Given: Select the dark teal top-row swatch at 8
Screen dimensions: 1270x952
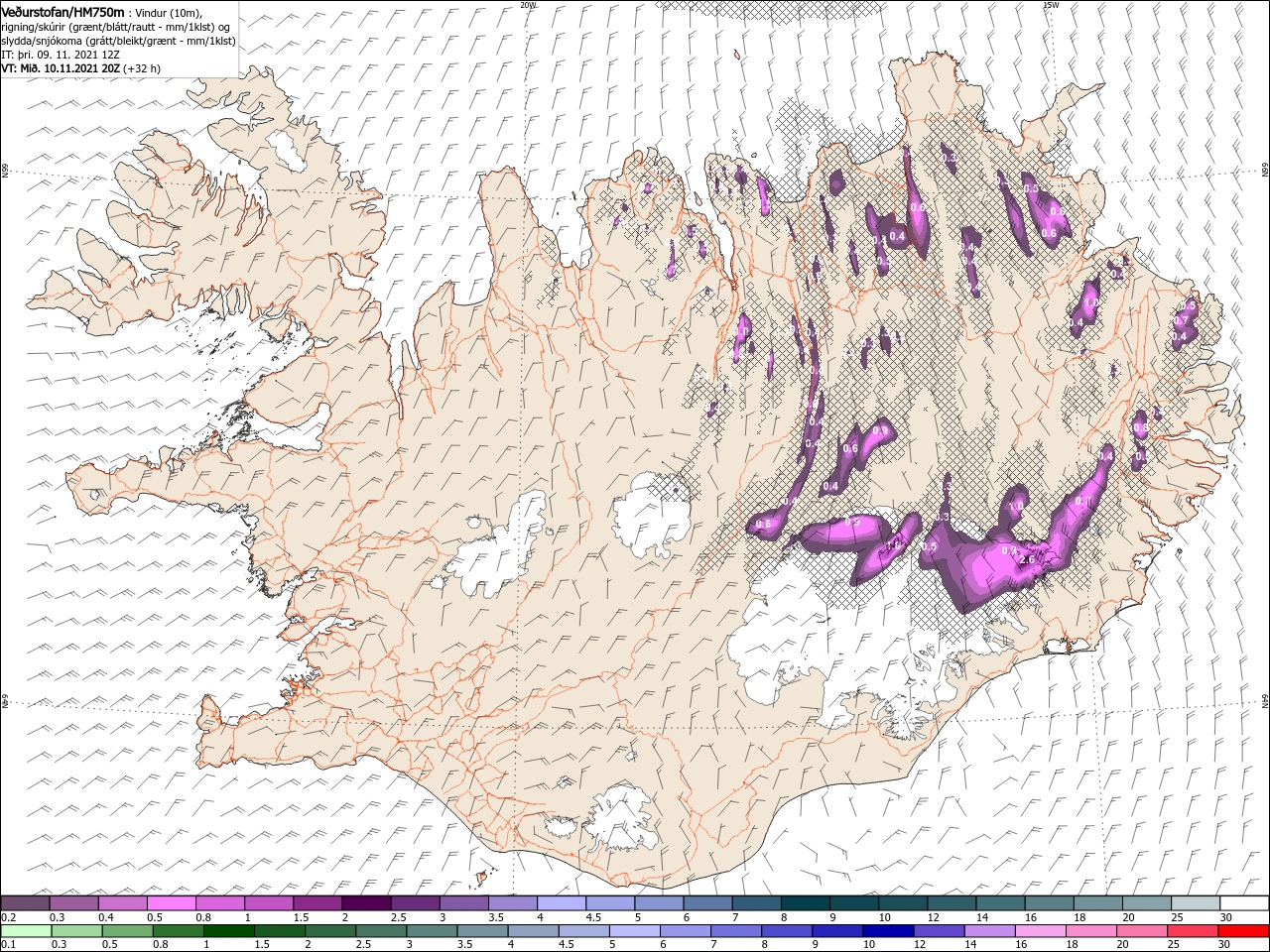Looking at the screenshot, I should click(806, 903).
